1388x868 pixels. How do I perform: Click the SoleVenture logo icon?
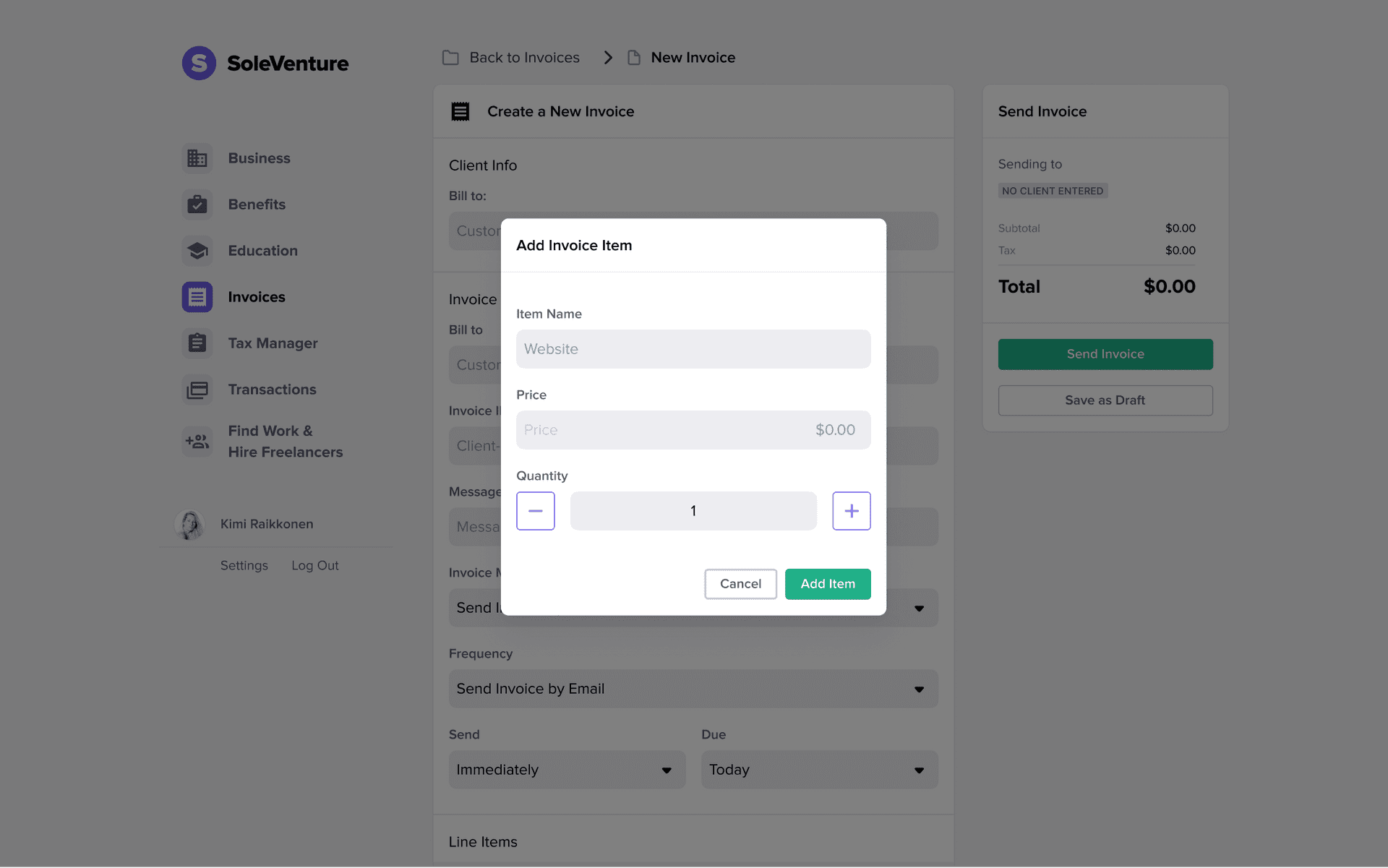pos(199,64)
